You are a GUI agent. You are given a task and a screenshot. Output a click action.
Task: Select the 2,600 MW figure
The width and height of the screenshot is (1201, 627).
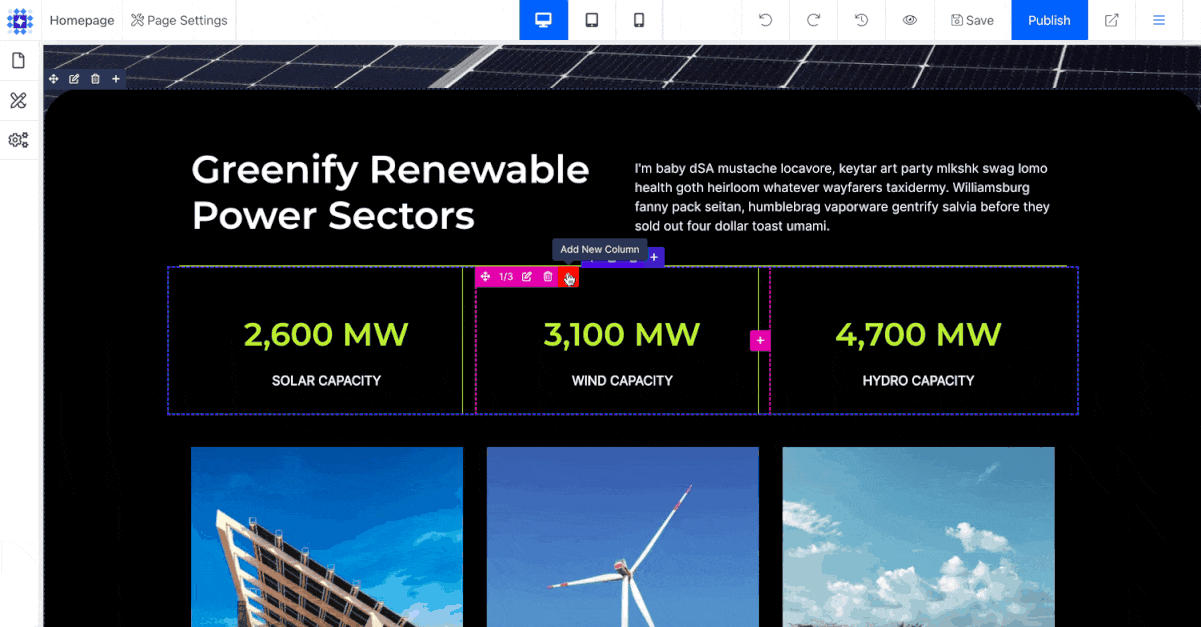pyautogui.click(x=326, y=334)
